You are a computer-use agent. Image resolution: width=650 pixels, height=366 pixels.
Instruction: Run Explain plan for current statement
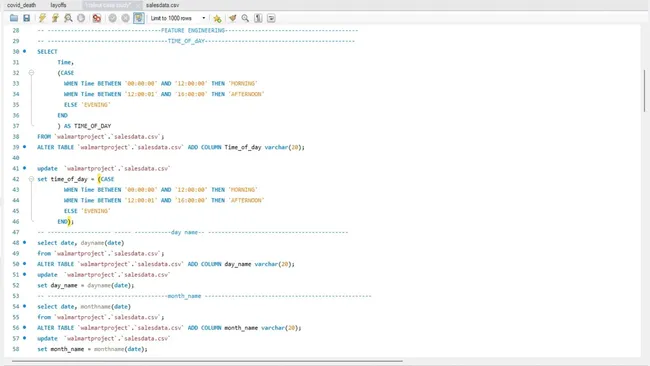68,18
